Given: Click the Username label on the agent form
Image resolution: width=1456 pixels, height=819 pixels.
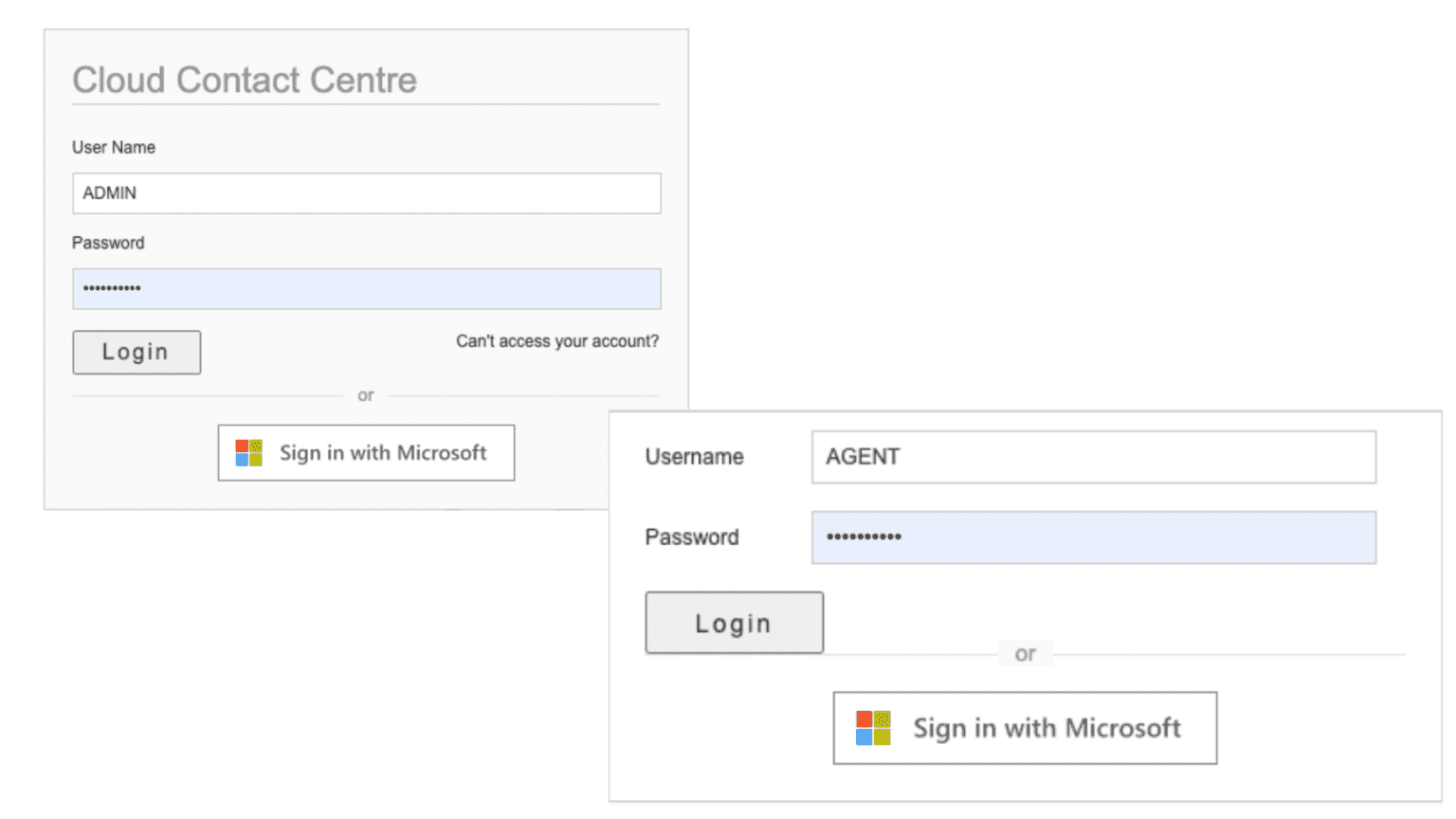Looking at the screenshot, I should (x=694, y=457).
